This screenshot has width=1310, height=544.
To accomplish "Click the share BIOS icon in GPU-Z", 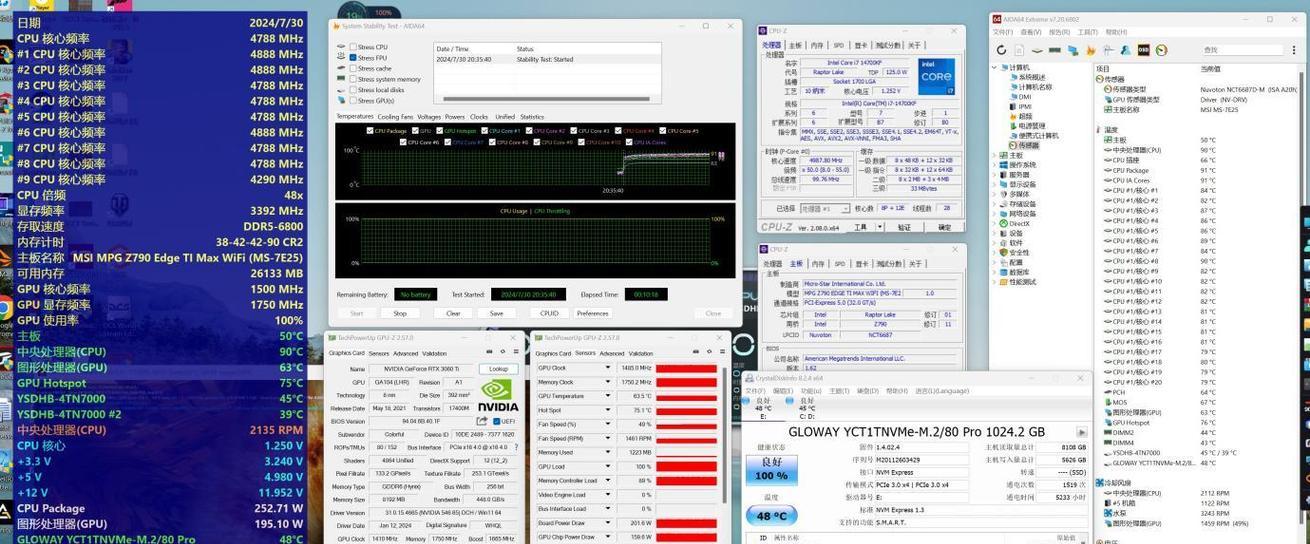I will coord(481,421).
